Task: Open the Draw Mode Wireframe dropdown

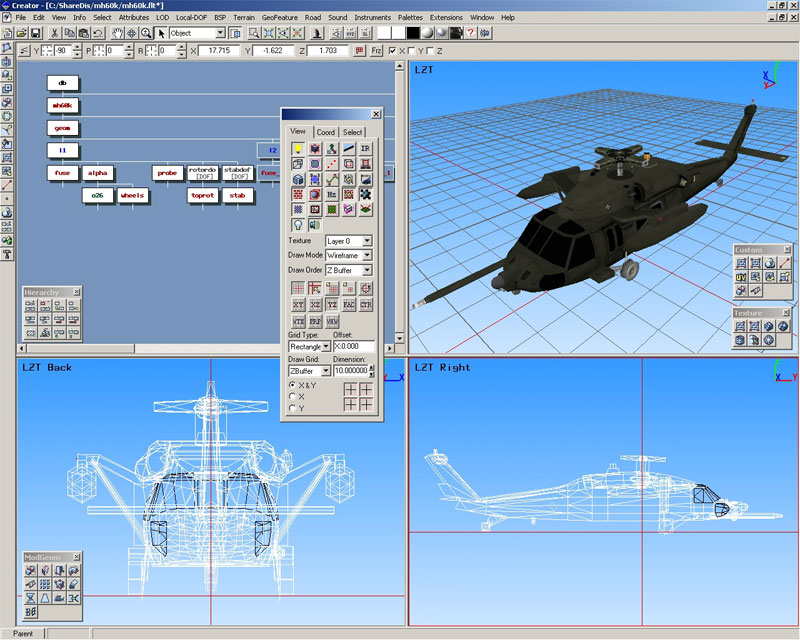Action: 367,256
